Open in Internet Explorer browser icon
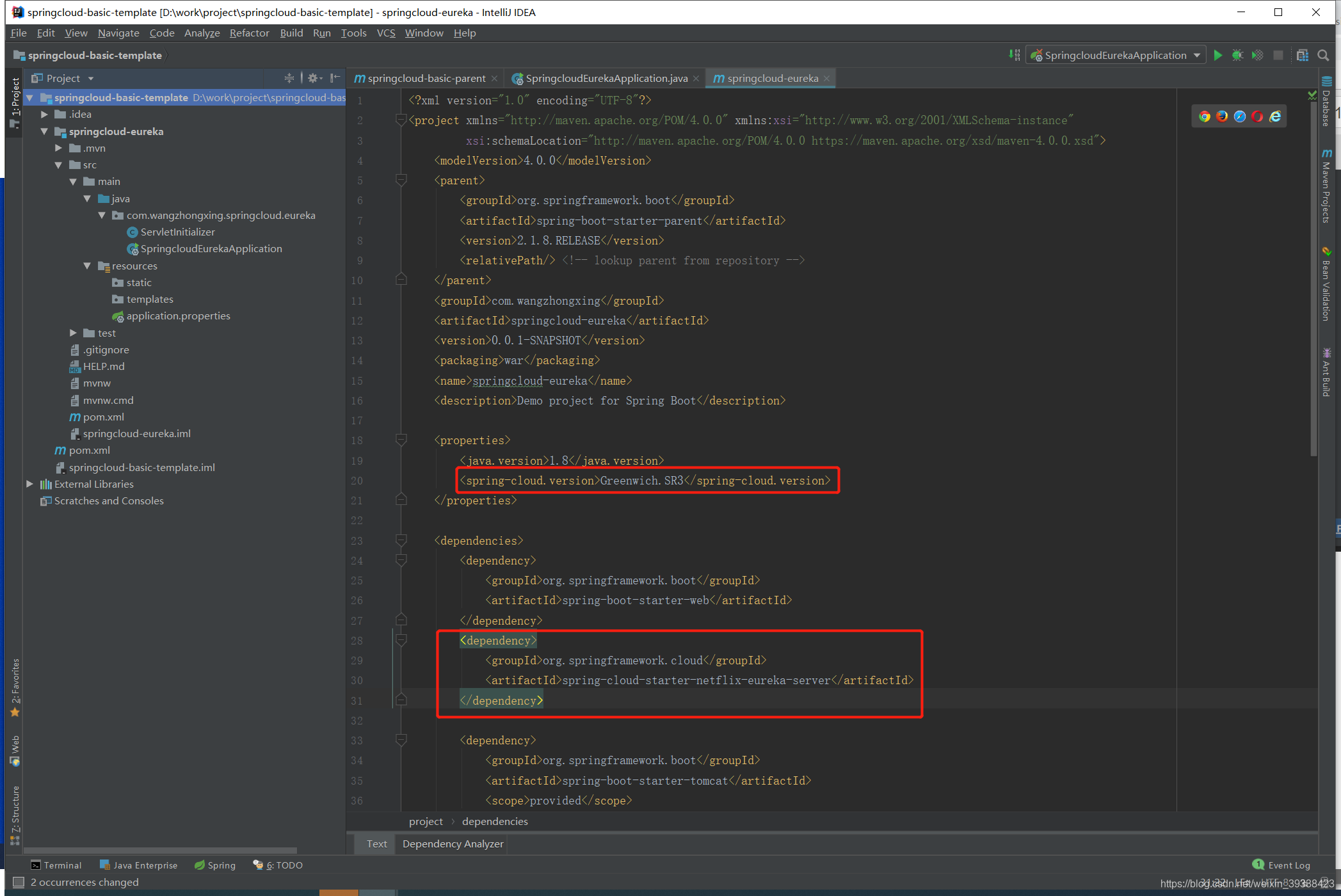Image resolution: width=1341 pixels, height=896 pixels. coord(1275,116)
